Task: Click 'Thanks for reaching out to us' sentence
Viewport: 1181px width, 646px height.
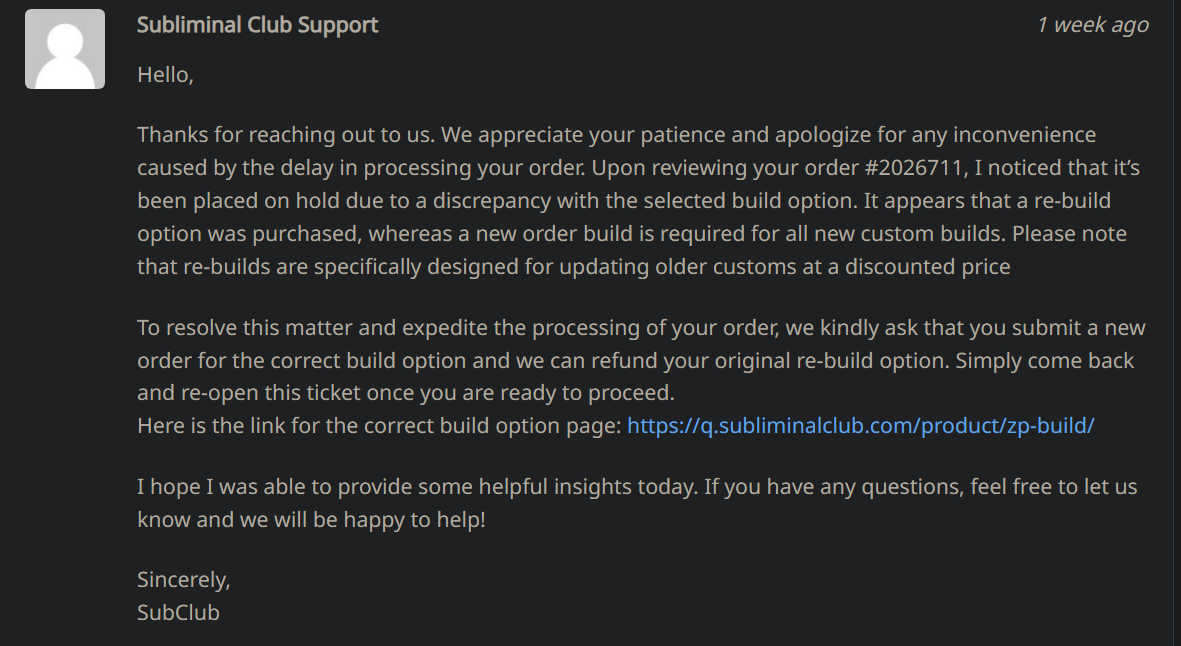Action: (x=285, y=134)
